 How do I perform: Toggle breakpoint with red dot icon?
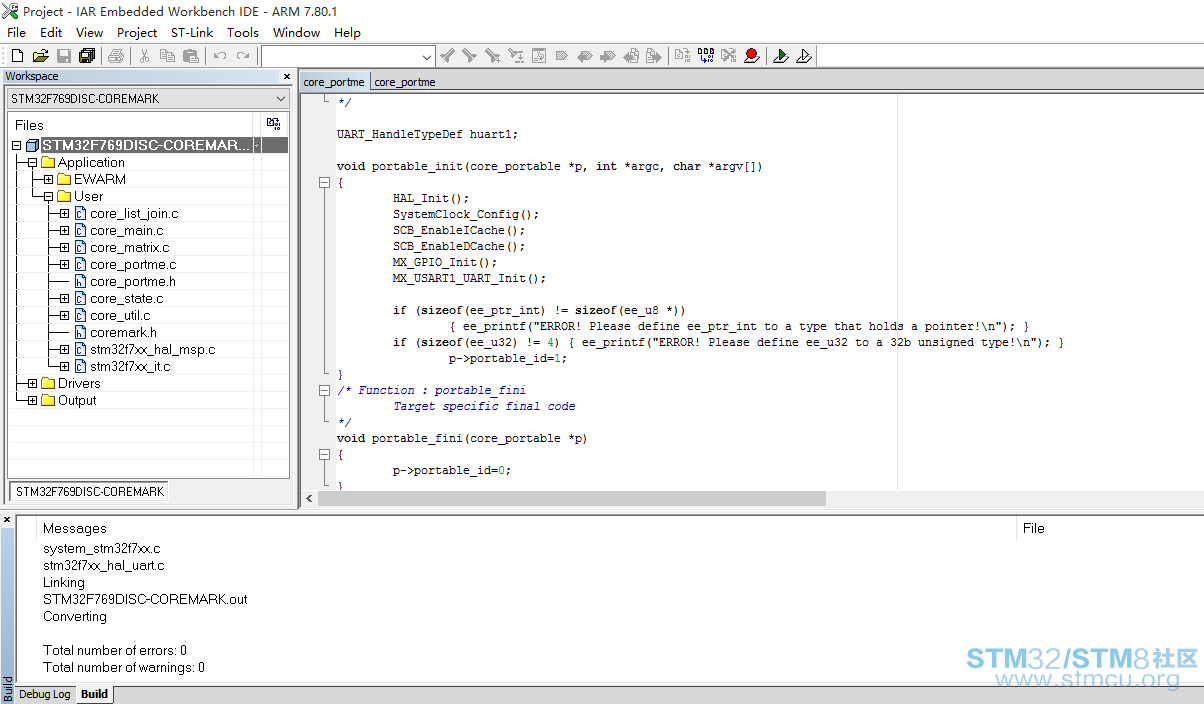coord(752,56)
